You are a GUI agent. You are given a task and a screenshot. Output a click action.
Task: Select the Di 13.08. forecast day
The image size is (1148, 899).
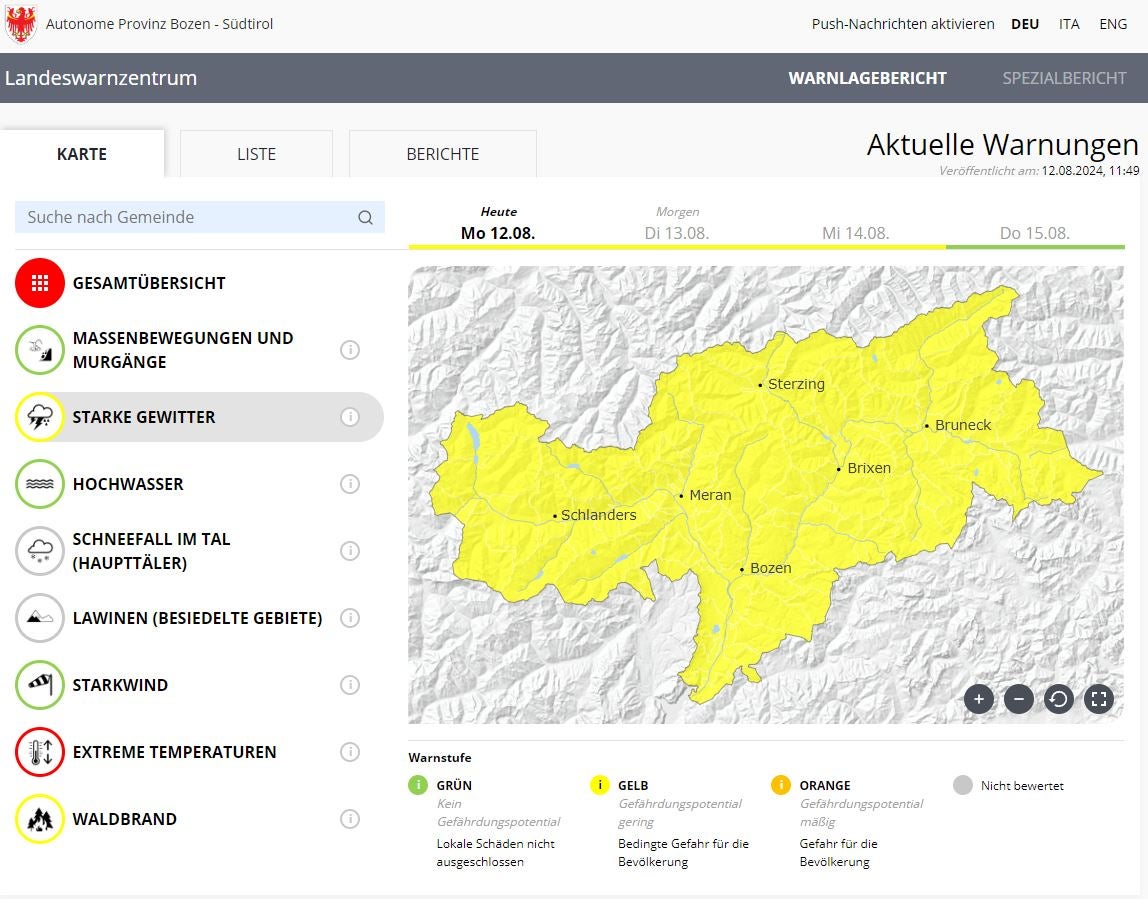point(677,233)
